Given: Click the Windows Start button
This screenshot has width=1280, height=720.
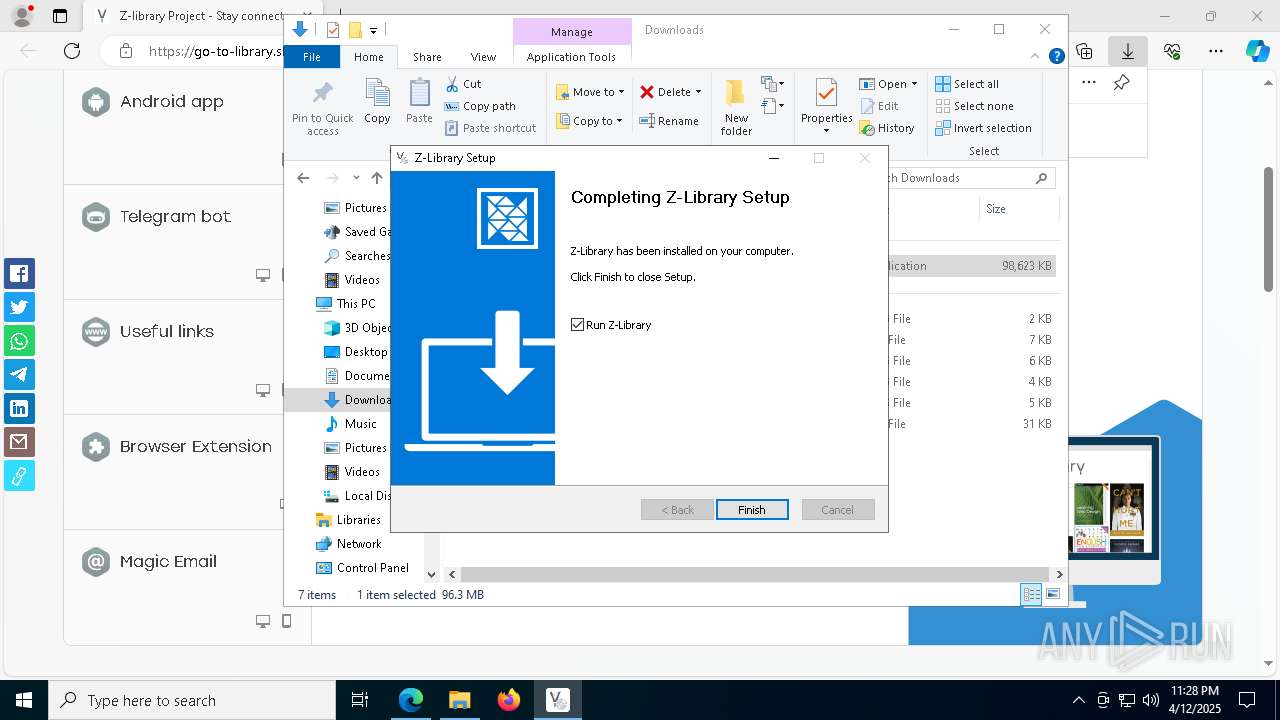Looking at the screenshot, I should (x=23, y=700).
